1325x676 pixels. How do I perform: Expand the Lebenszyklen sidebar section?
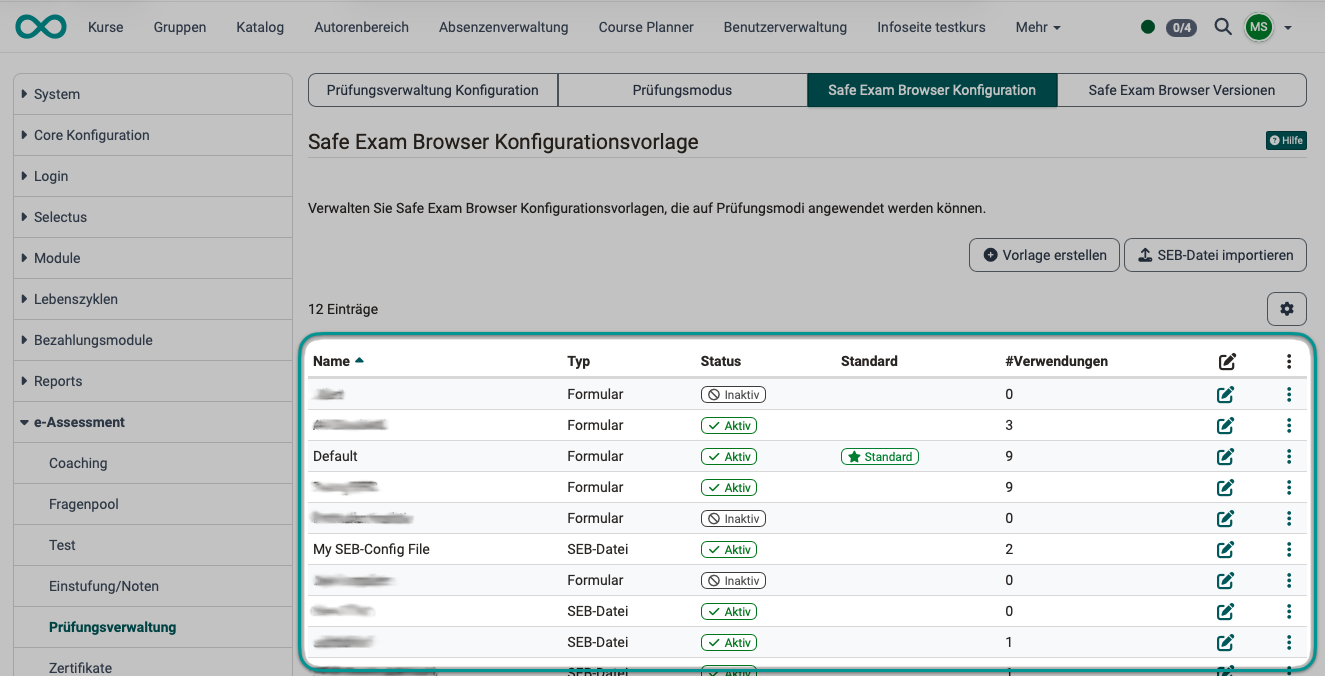click(153, 299)
